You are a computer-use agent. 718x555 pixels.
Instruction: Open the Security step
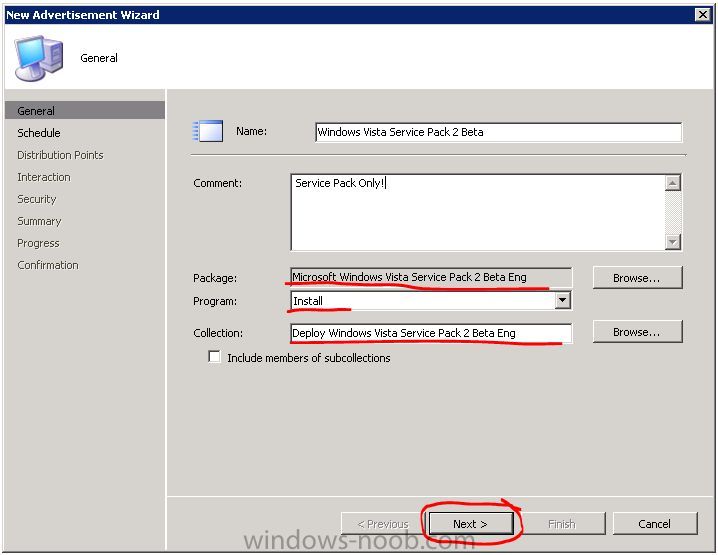(37, 199)
